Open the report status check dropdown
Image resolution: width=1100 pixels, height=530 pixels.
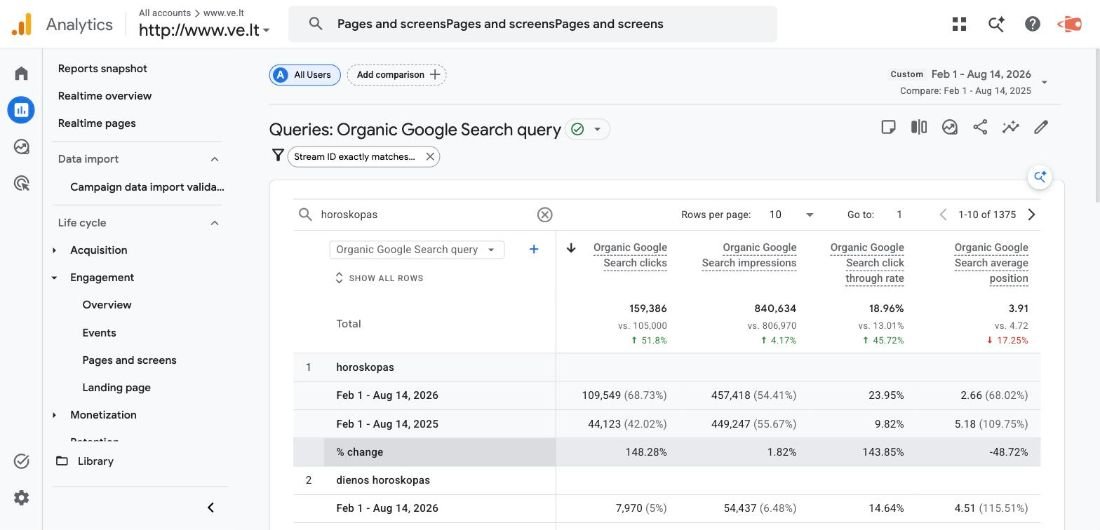tap(588, 129)
